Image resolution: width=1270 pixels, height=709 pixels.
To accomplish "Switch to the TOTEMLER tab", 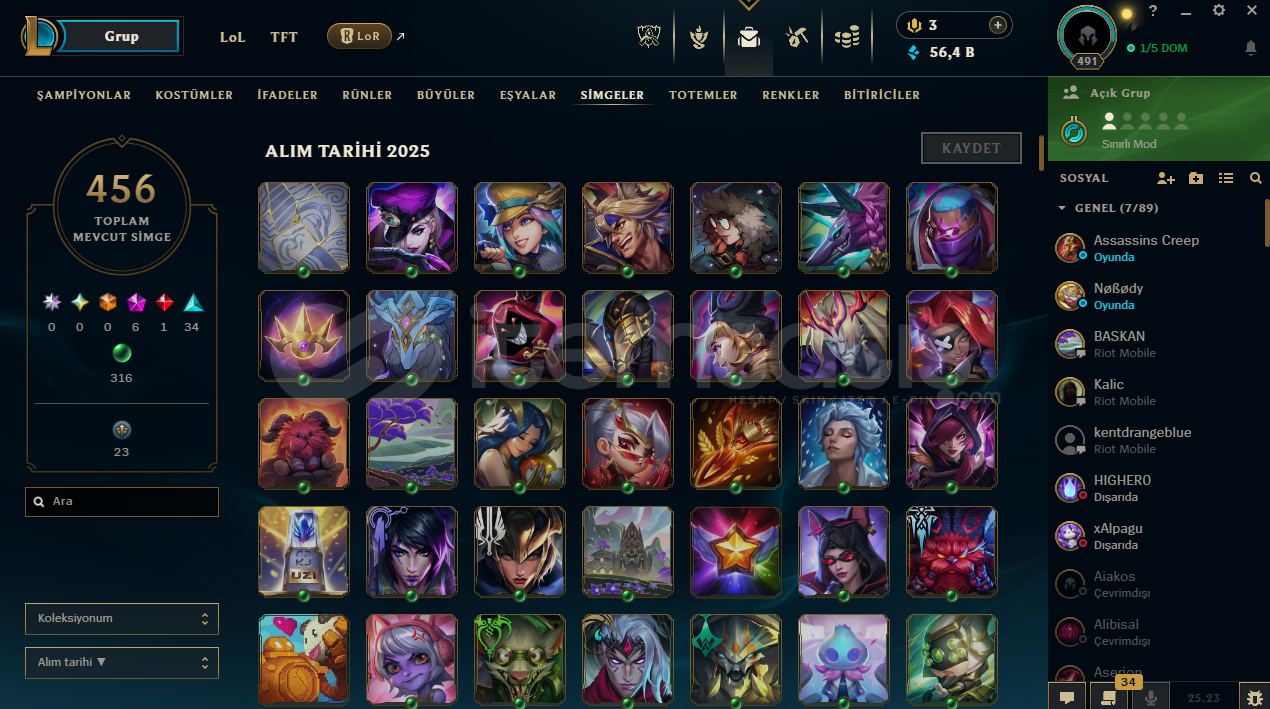I will [703, 95].
